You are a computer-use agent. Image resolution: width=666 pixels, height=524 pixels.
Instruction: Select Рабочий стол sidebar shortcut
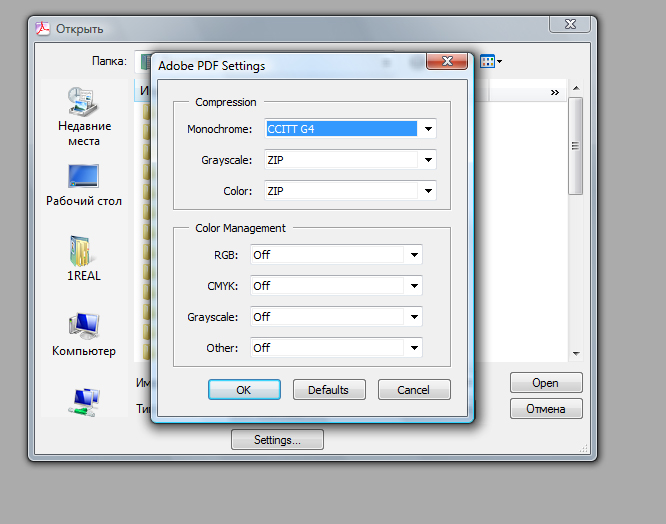coord(84,185)
